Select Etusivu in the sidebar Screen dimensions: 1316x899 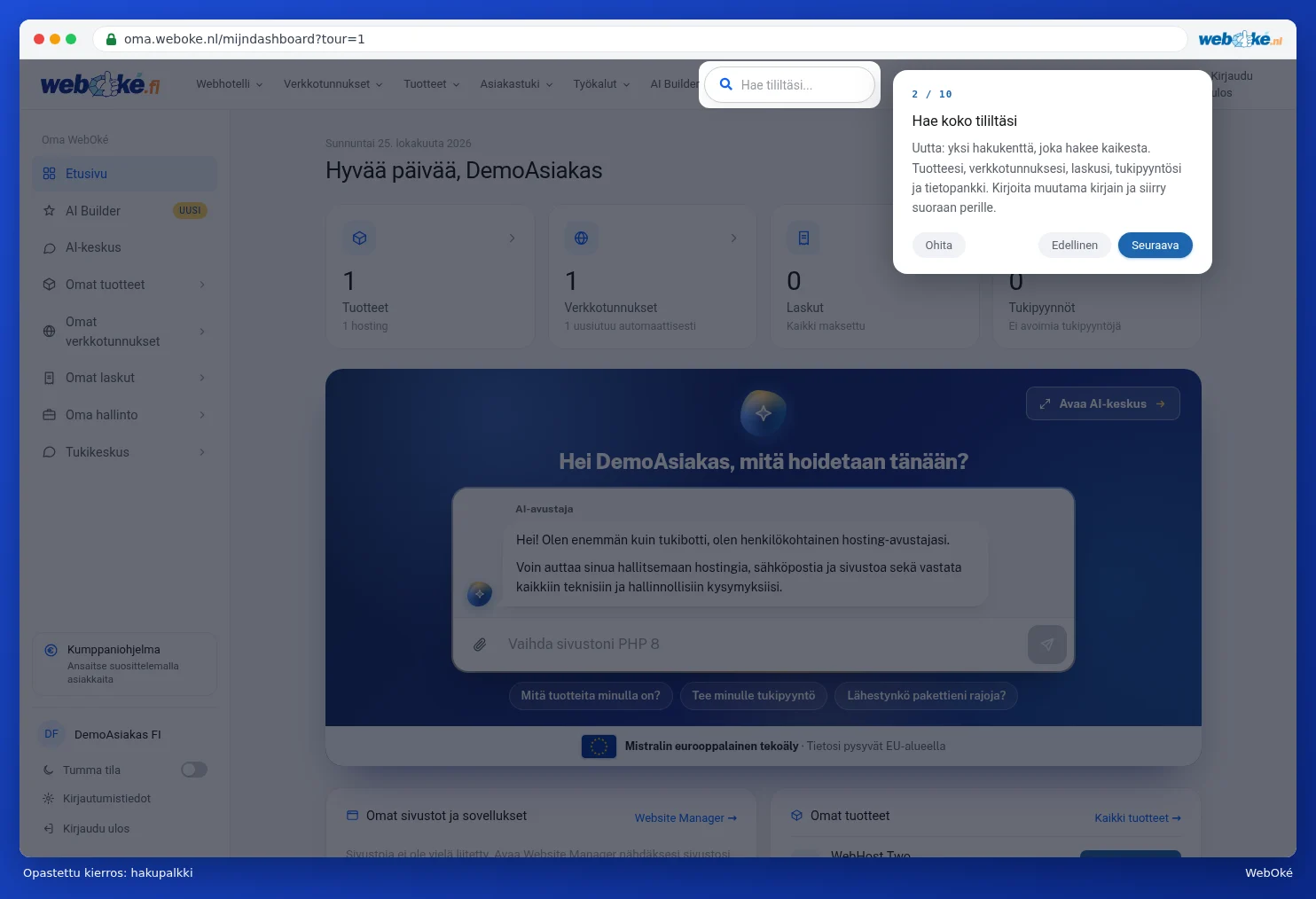[x=124, y=174]
